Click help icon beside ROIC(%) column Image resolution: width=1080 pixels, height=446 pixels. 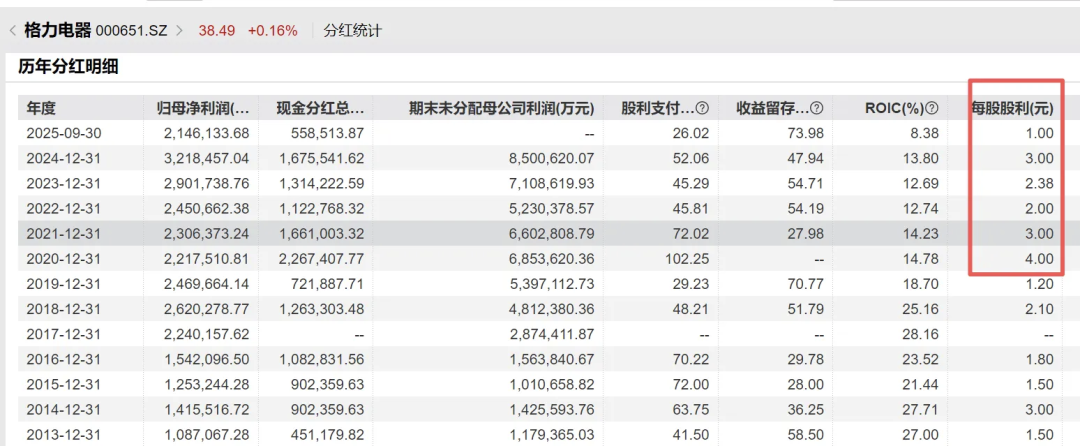(x=932, y=108)
